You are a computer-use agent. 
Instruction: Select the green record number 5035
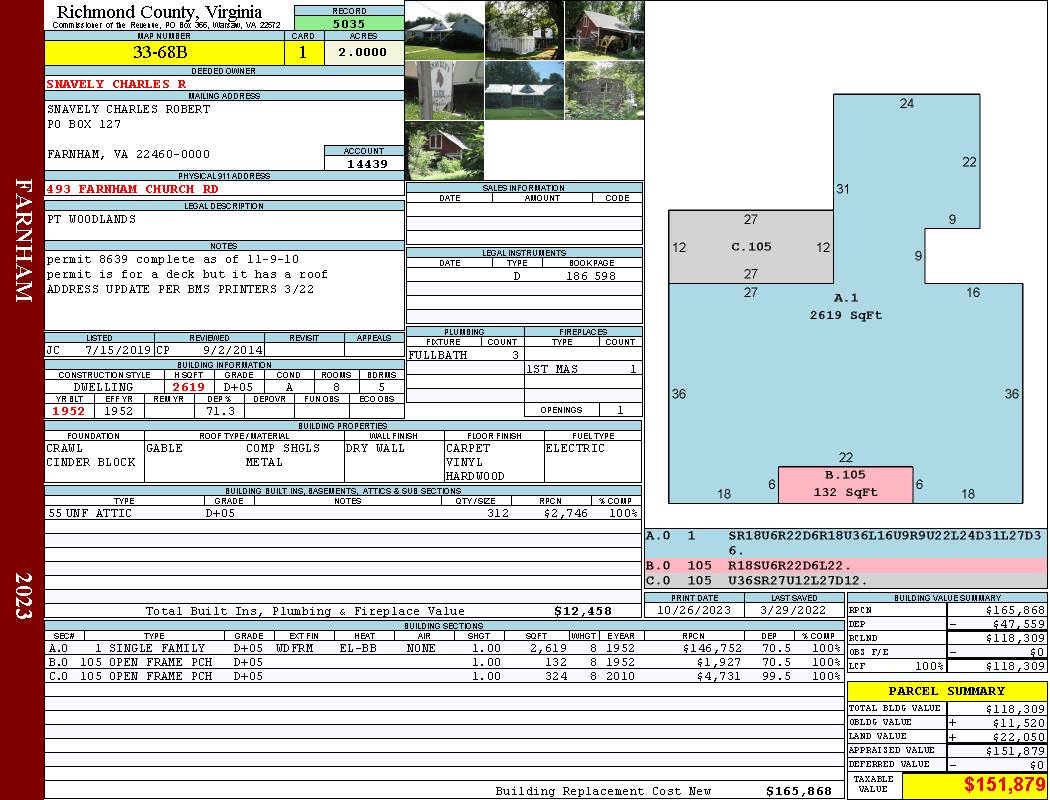coord(349,23)
